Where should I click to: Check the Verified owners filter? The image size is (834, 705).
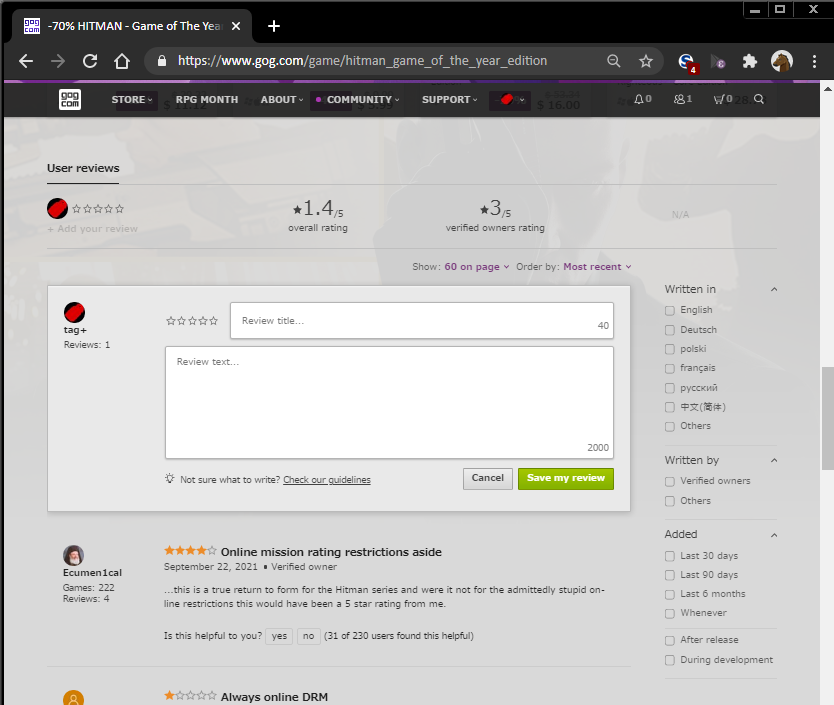pyautogui.click(x=670, y=482)
